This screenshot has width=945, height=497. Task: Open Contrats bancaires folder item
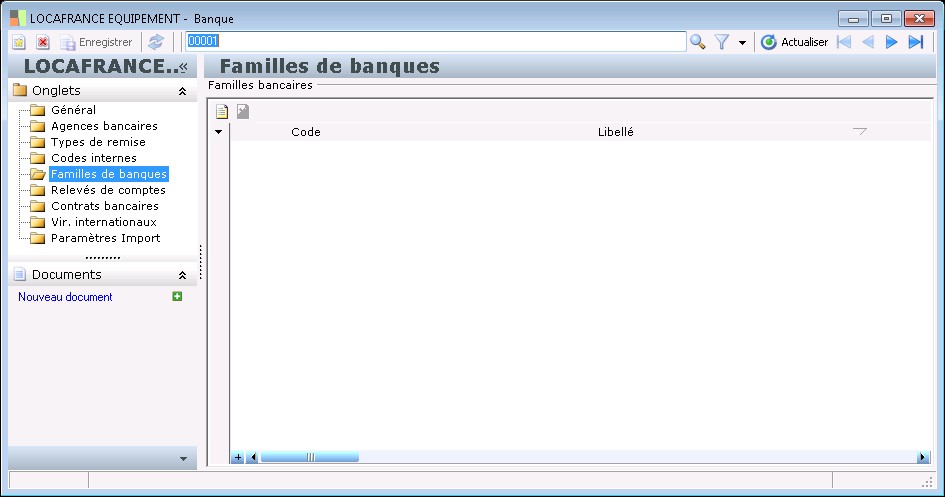pyautogui.click(x=105, y=206)
